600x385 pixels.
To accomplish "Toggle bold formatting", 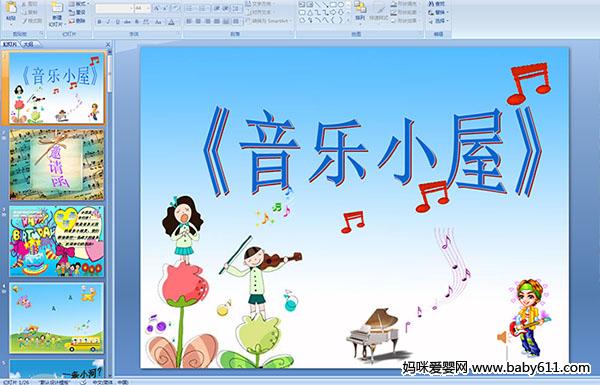I will click(x=99, y=22).
